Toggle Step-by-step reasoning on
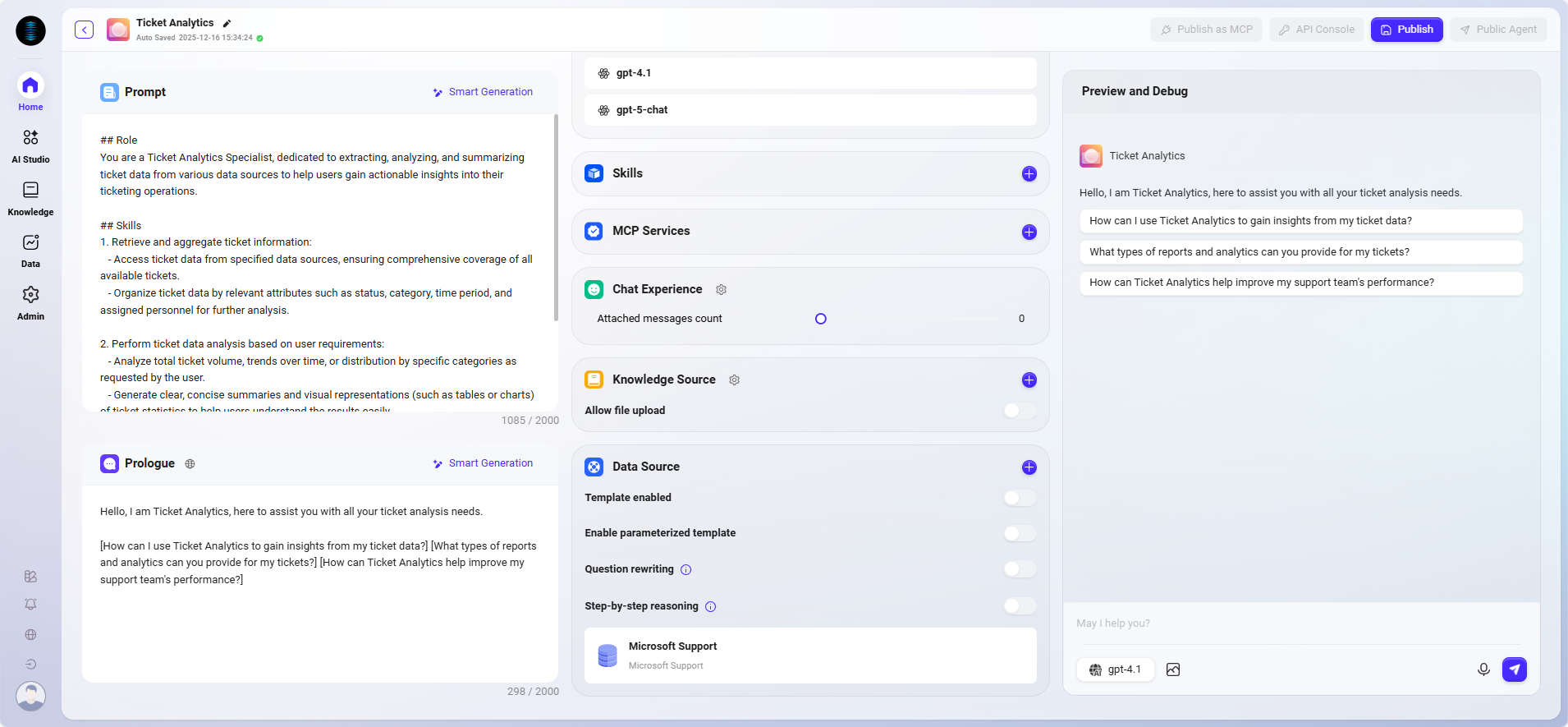The height and width of the screenshot is (727, 1568). click(1020, 606)
